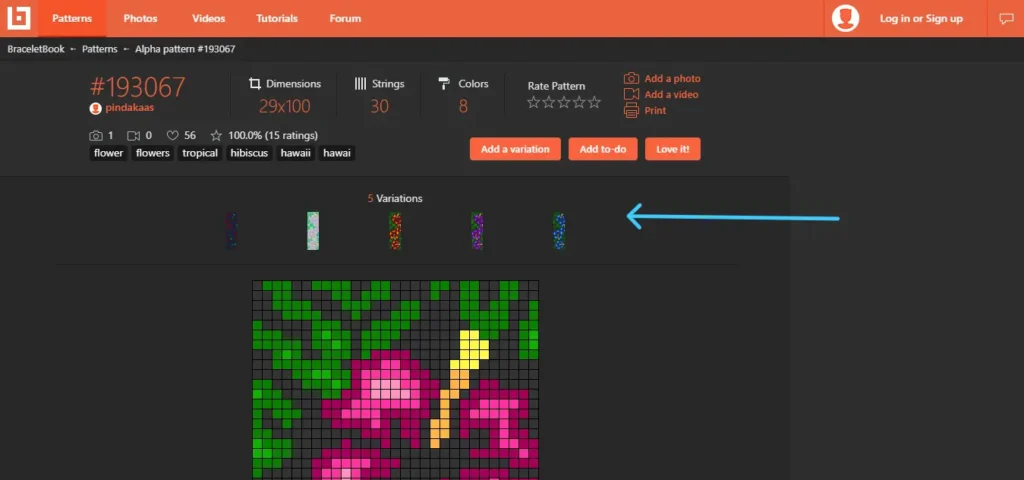Click the printer icon
The height and width of the screenshot is (480, 1024).
click(x=631, y=110)
